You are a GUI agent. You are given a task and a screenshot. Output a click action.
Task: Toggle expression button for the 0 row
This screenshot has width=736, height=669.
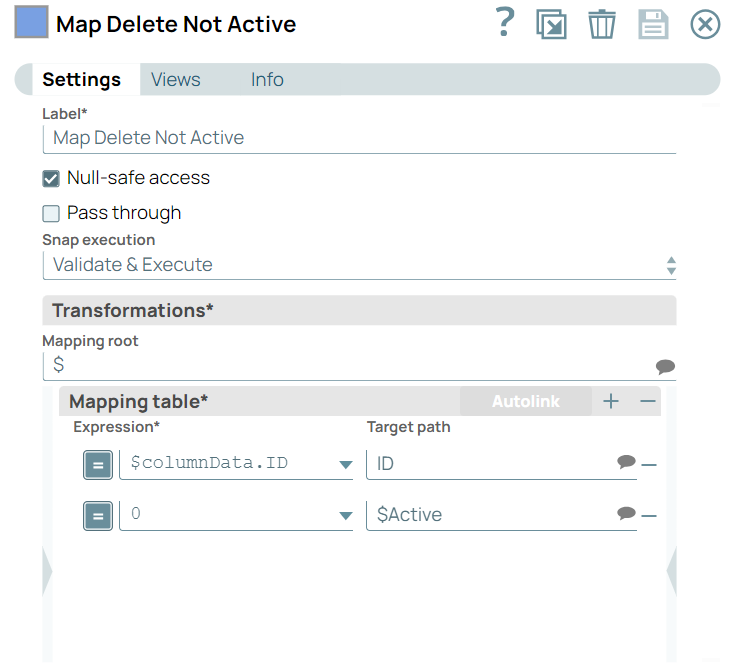click(x=97, y=516)
